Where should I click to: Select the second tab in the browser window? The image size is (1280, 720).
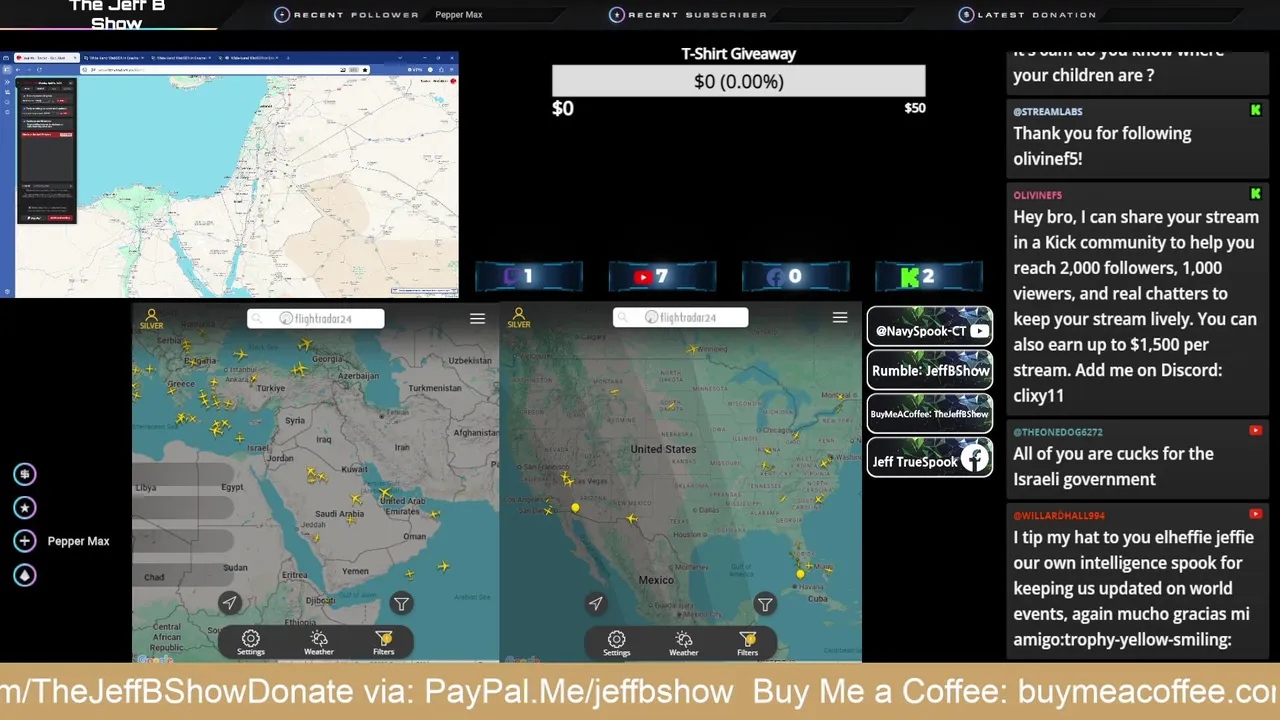click(x=114, y=57)
